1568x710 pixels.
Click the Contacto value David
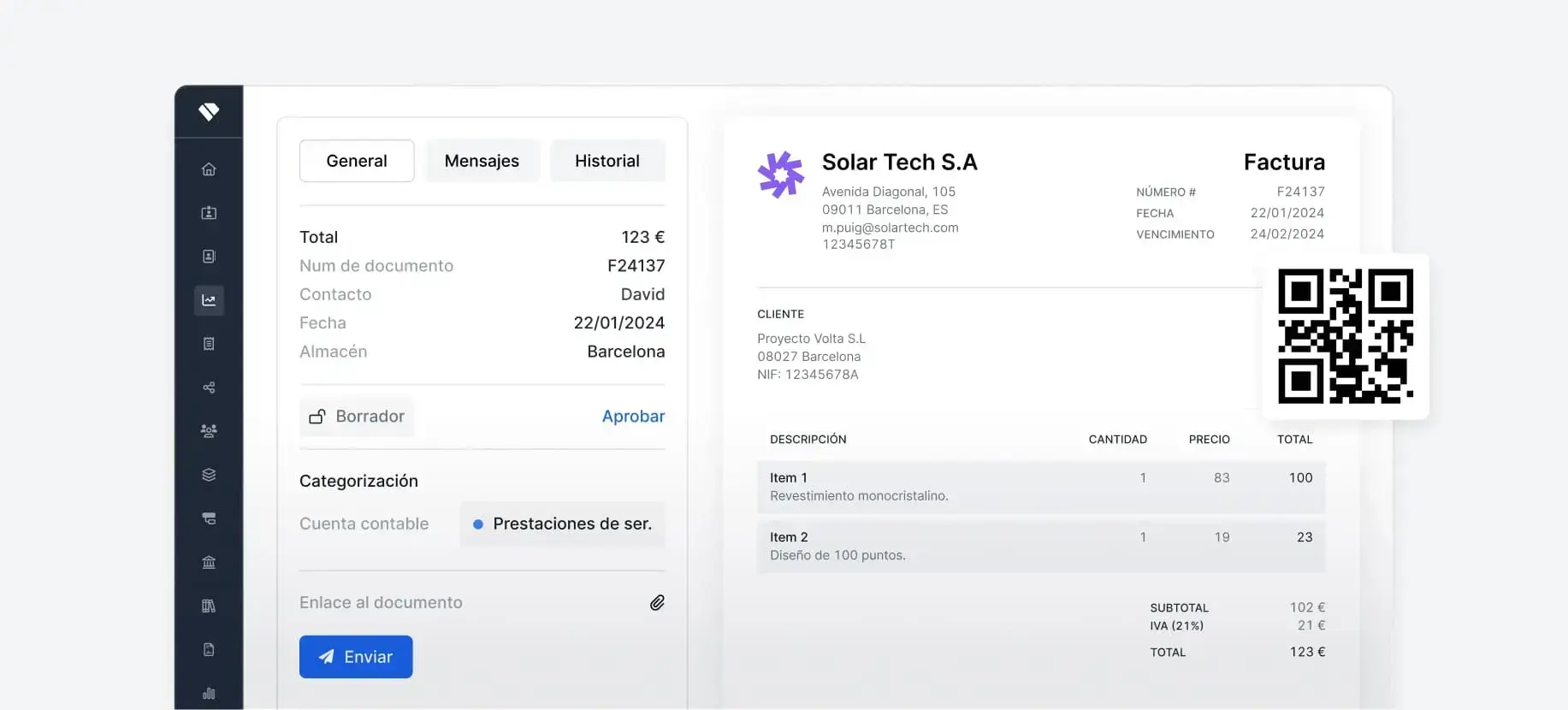(642, 294)
